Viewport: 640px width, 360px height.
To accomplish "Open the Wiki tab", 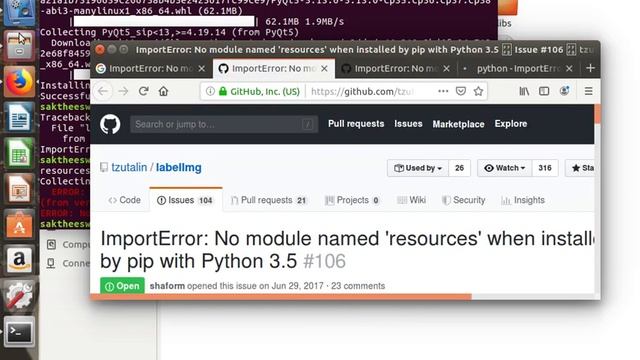I will pos(411,200).
